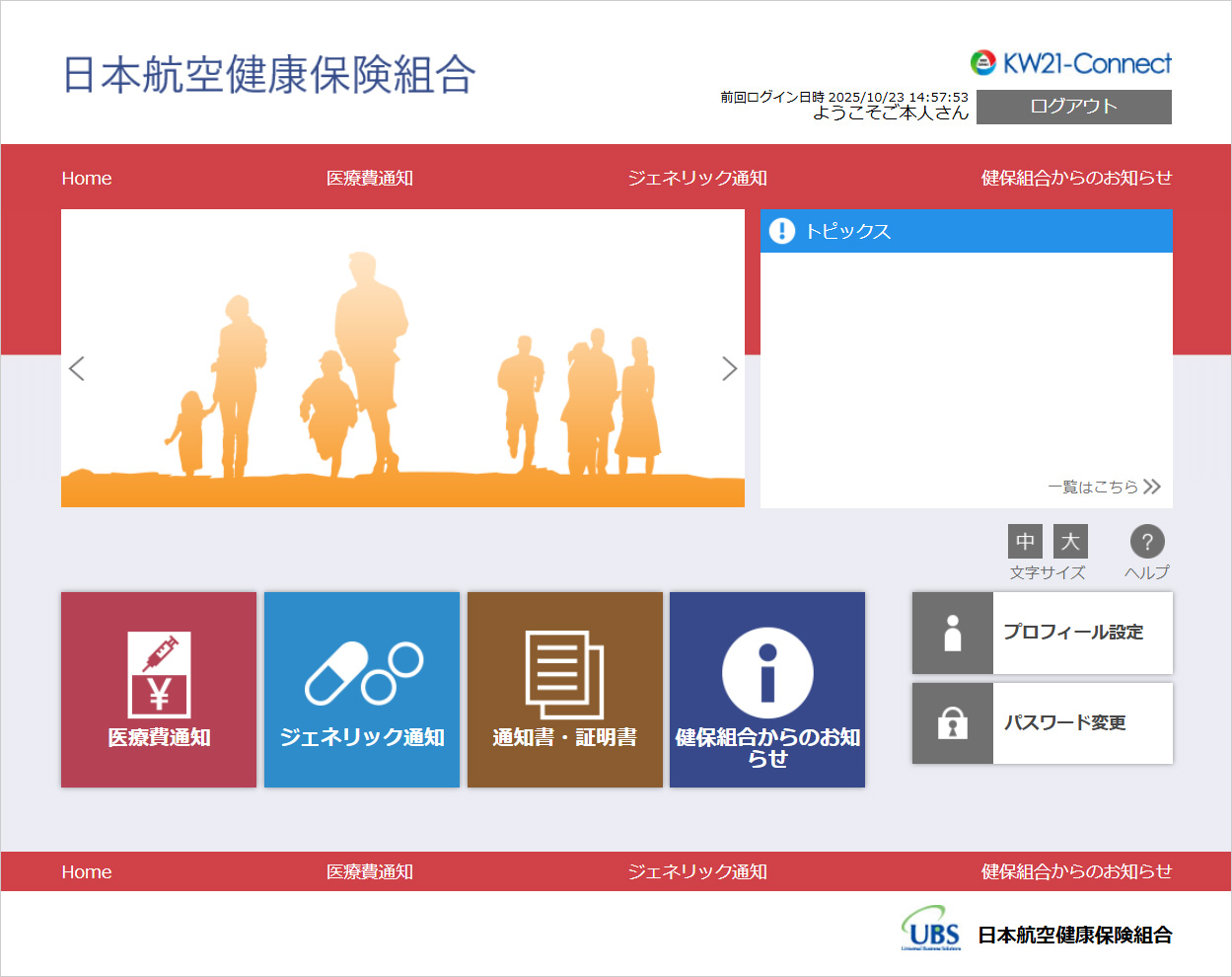Click the ヘルプ question mark icon

point(1146,542)
